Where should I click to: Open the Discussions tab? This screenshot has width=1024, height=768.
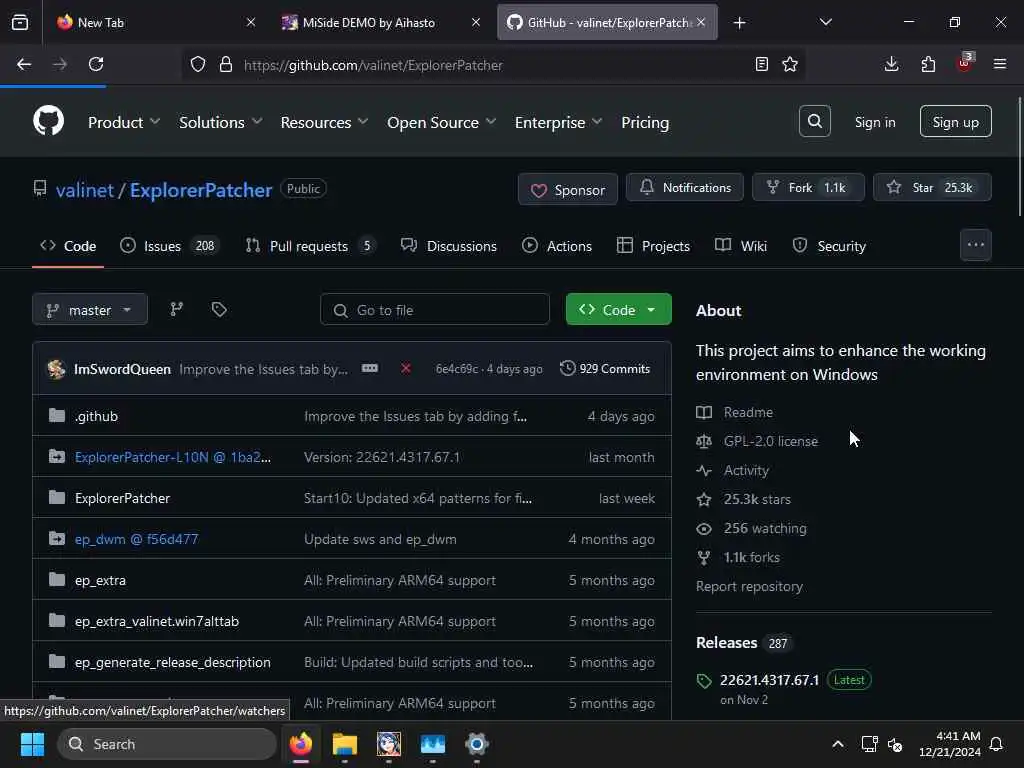(449, 246)
